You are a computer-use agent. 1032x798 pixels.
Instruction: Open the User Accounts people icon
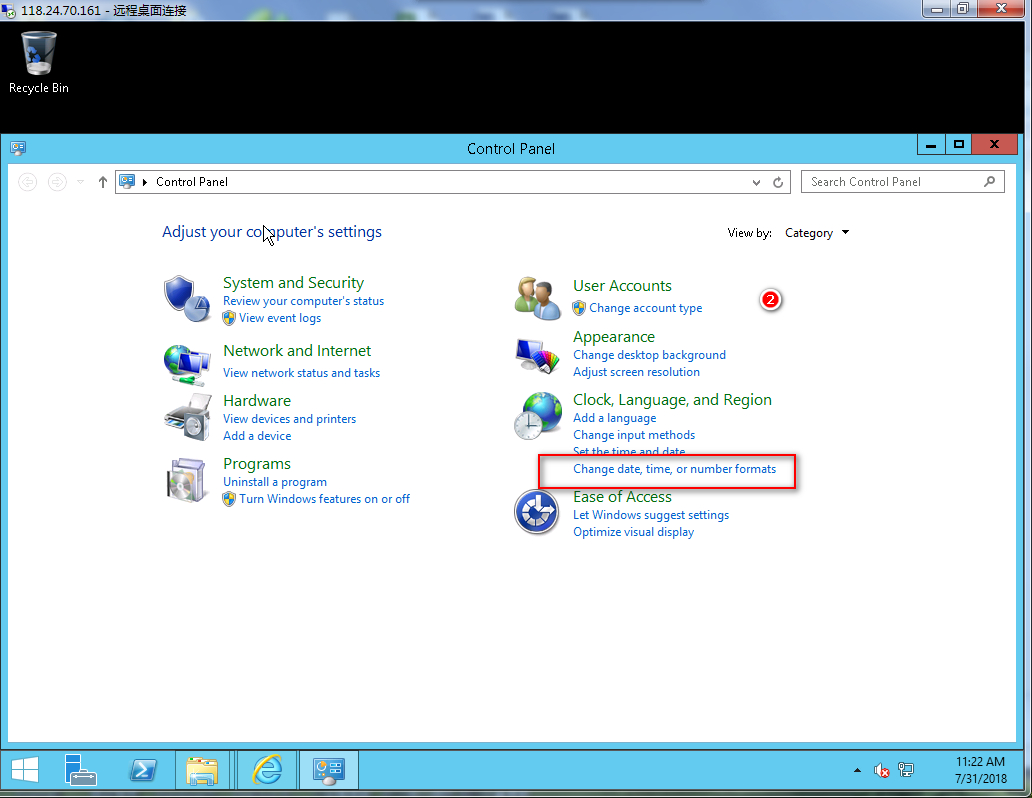tap(537, 298)
